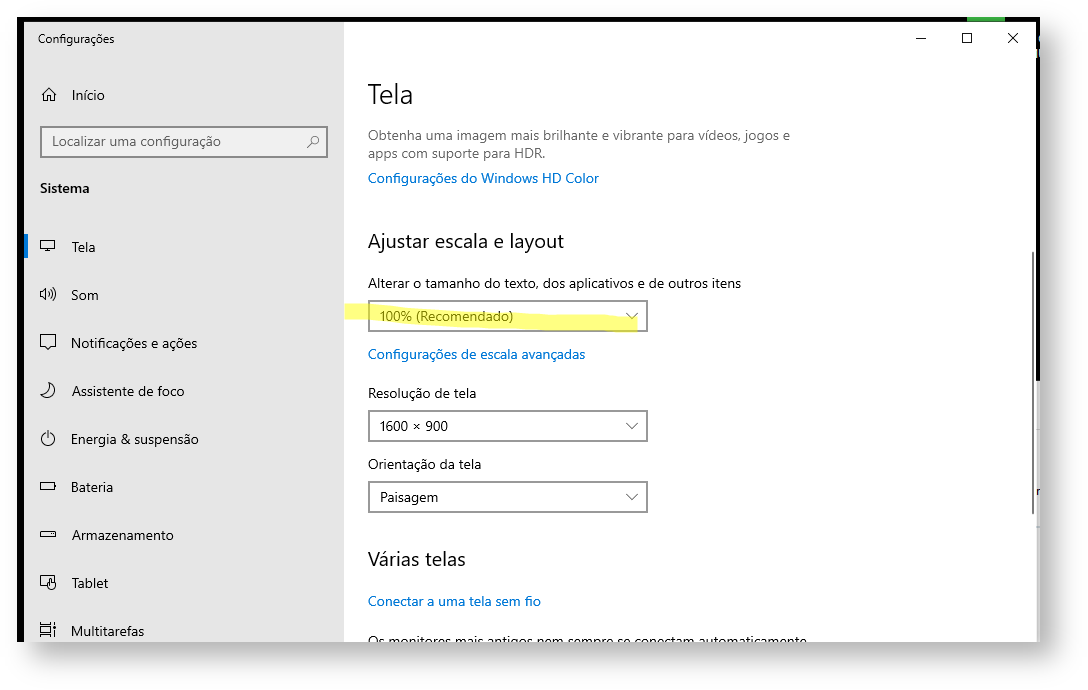Expand the Paisagem orientation dropdown
Viewport: 1088px width, 690px height.
click(x=507, y=497)
